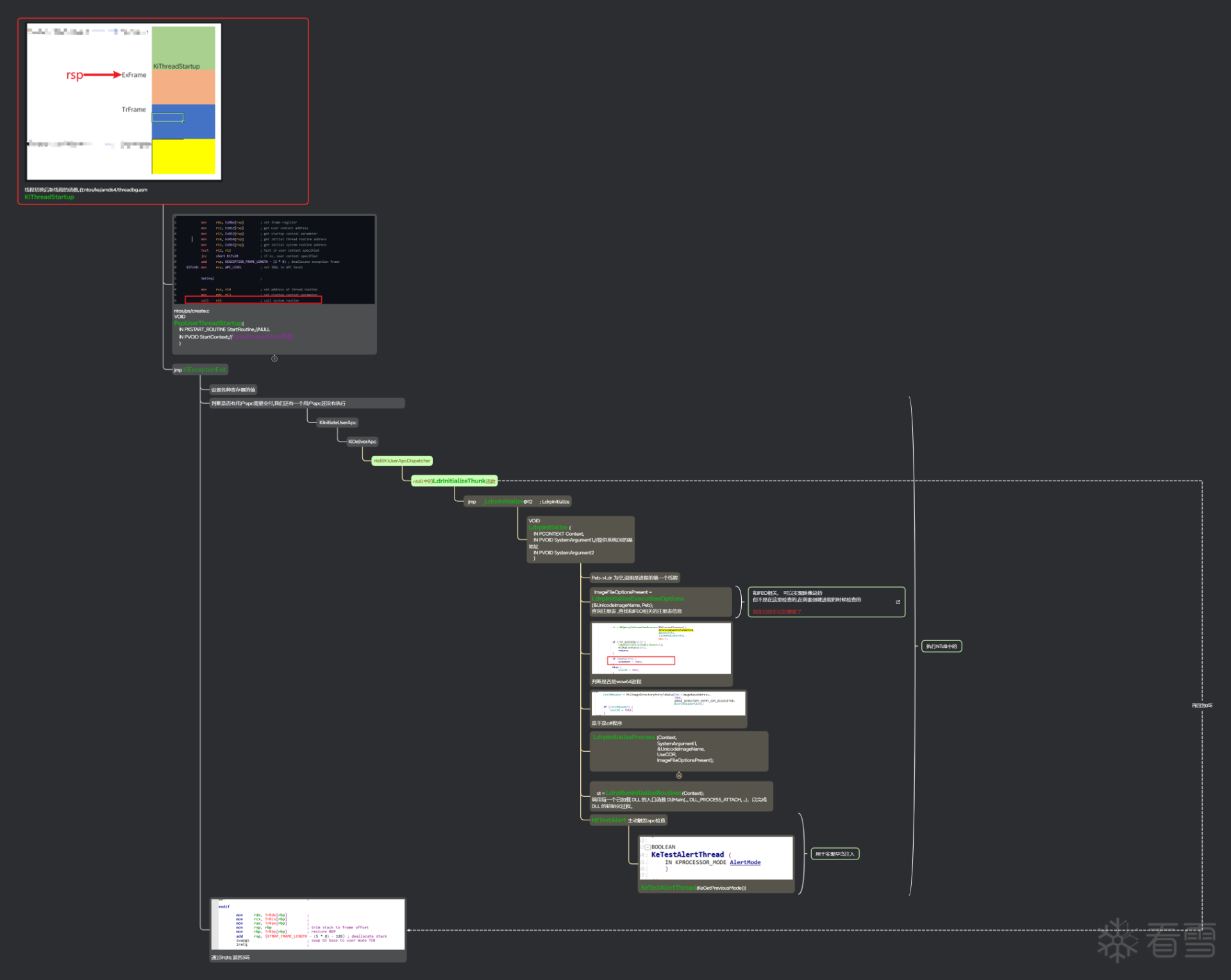Screen dimensions: 1231x980
Task: Expand collapsed children under LdrpInitializeProcess node
Action: coord(679,776)
